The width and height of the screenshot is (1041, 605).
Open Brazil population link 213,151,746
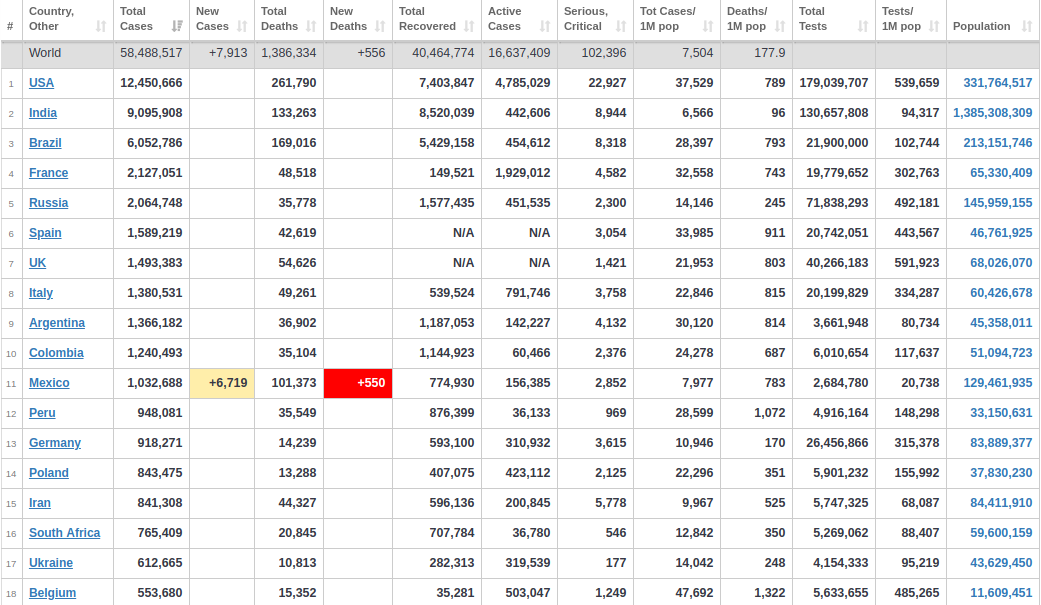coord(998,143)
